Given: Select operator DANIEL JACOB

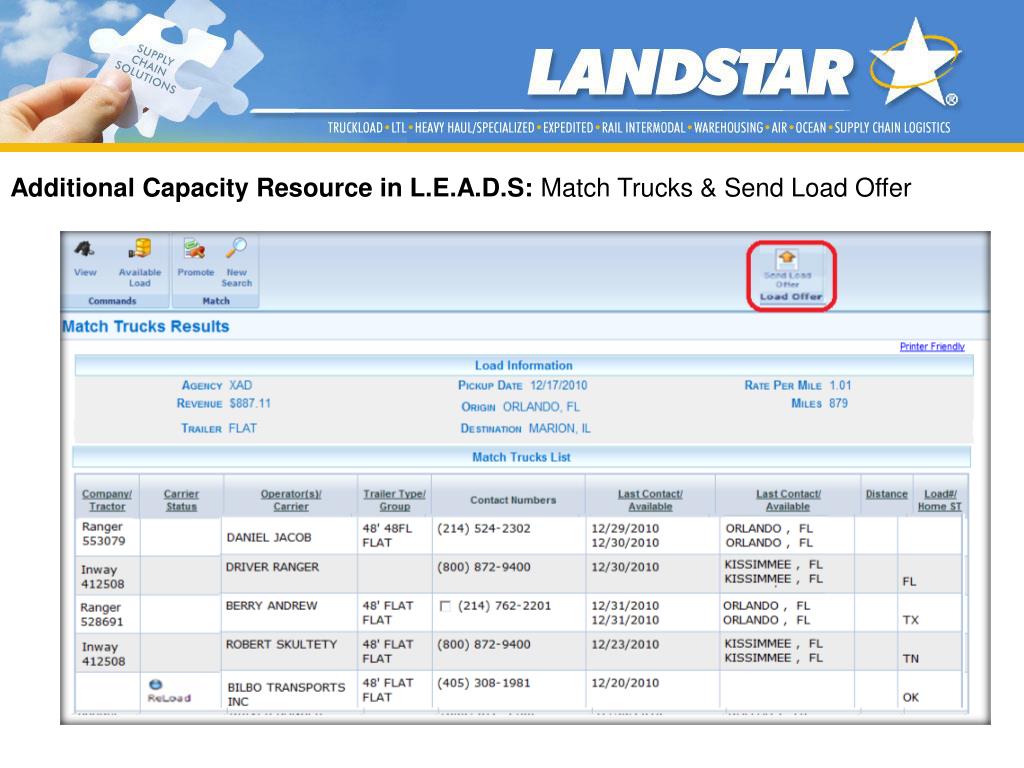Looking at the screenshot, I should click(269, 537).
